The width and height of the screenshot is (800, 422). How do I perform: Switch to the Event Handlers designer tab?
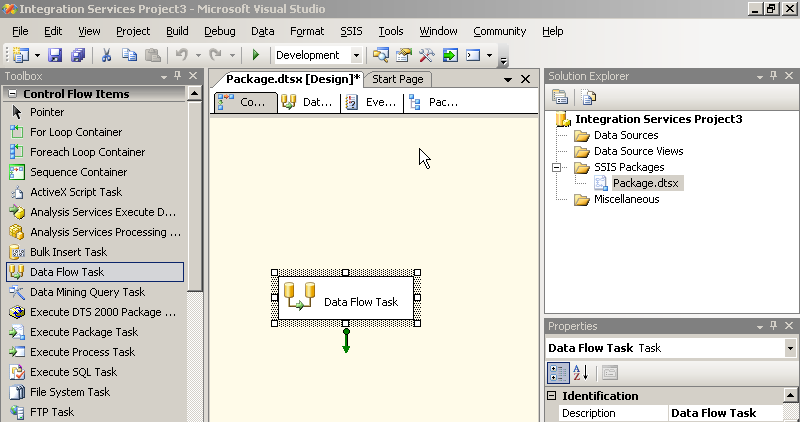point(371,102)
